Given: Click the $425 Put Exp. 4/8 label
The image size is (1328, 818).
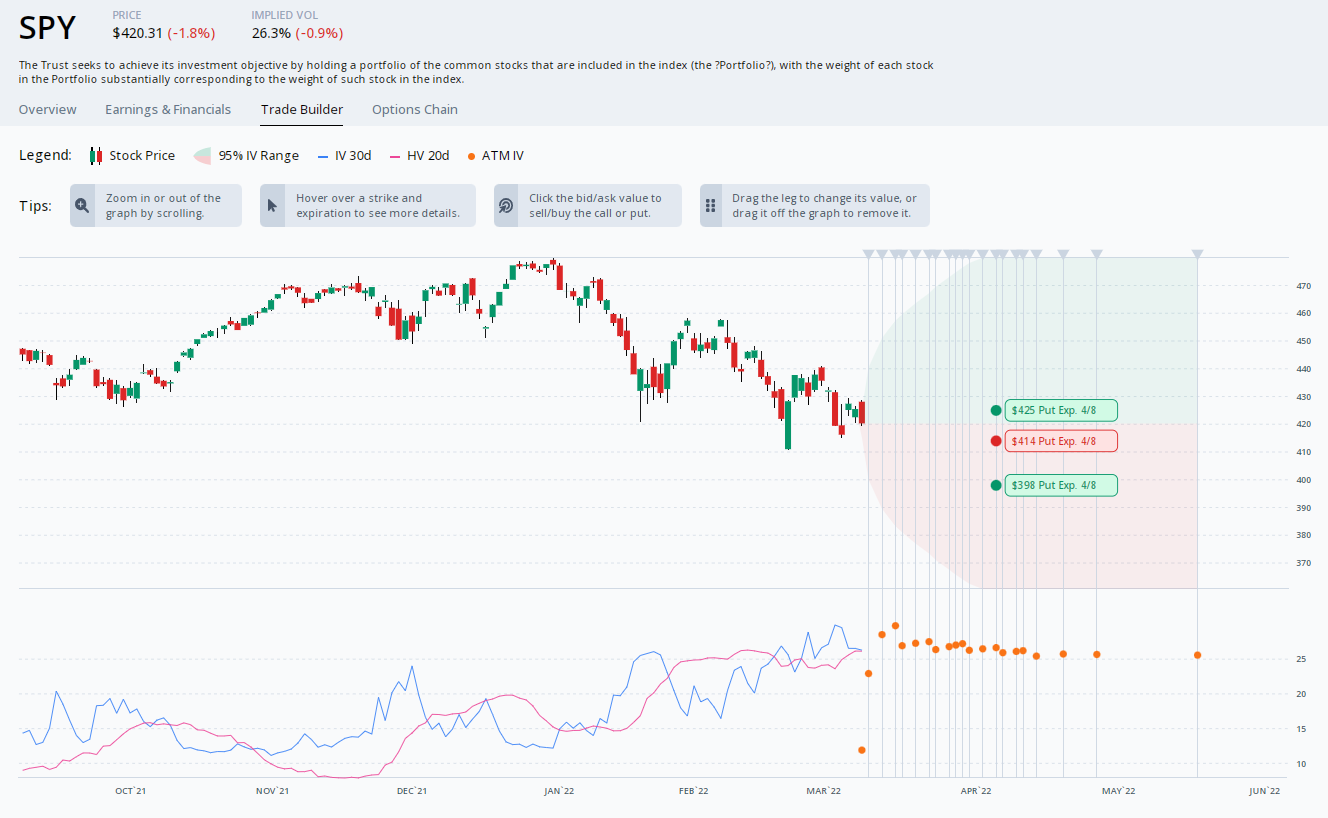Looking at the screenshot, I should [1061, 410].
